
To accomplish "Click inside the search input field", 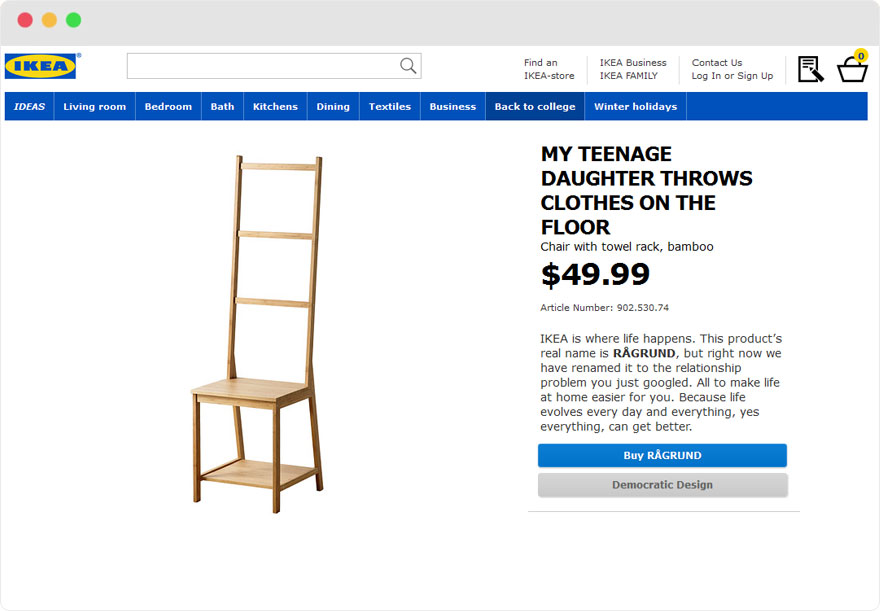I will (262, 66).
